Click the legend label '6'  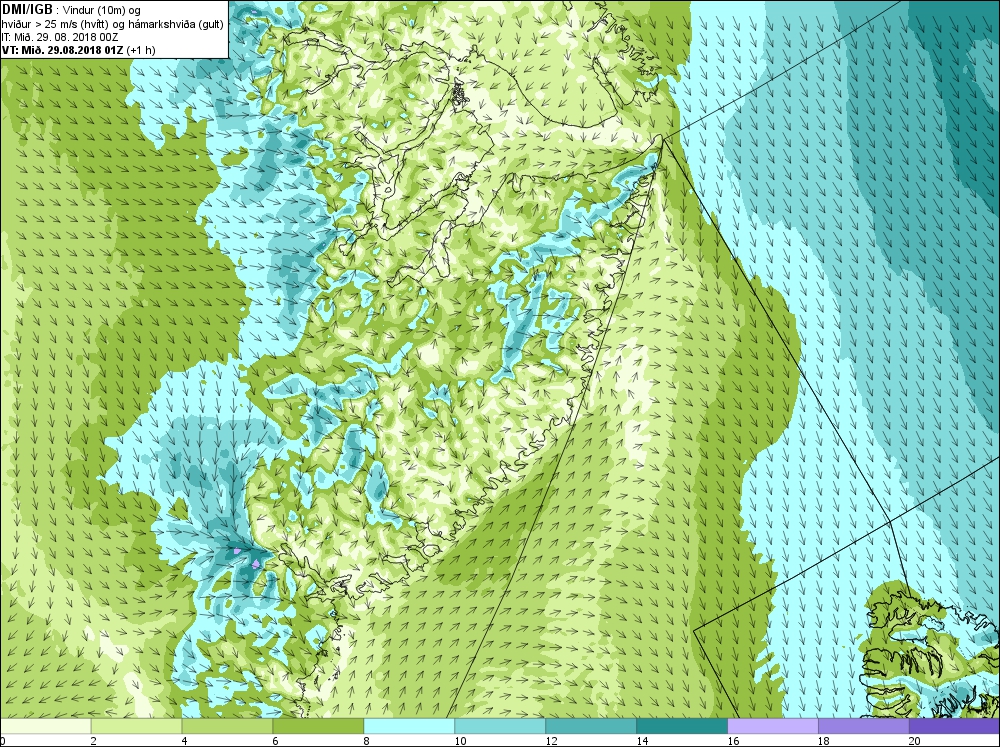tap(276, 741)
